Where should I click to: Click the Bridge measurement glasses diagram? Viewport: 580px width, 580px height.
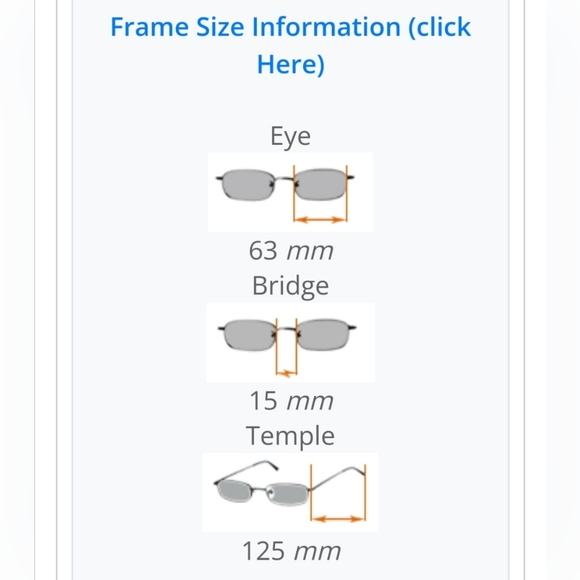point(290,342)
